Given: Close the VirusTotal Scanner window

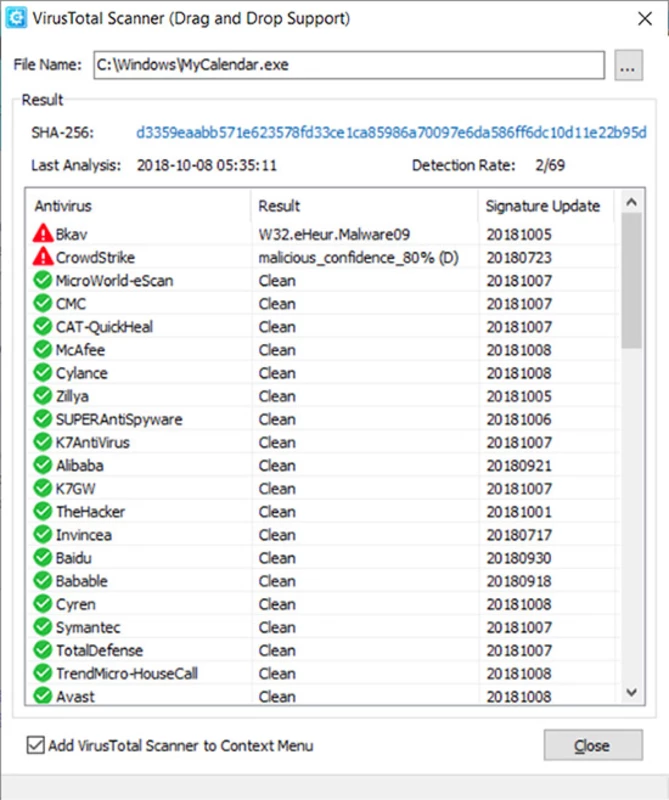Looking at the screenshot, I should tap(645, 18).
